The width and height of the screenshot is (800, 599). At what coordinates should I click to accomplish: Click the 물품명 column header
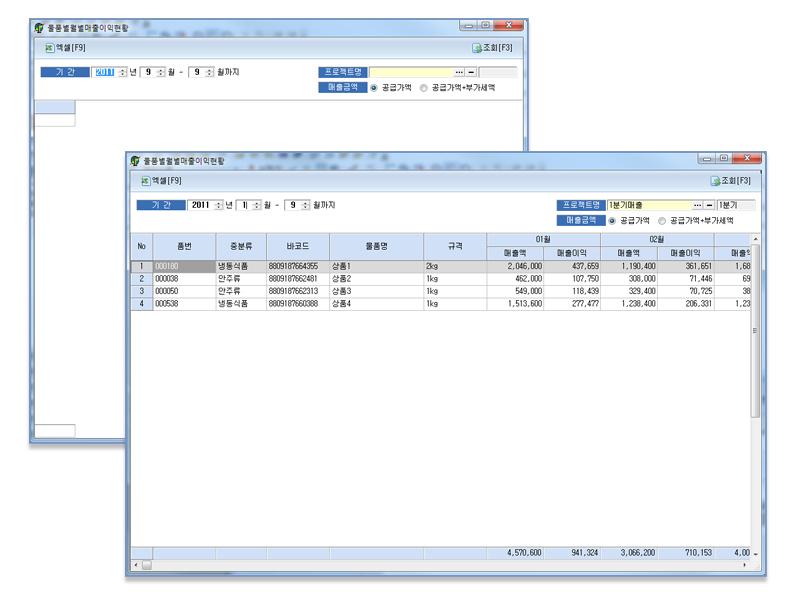point(375,246)
